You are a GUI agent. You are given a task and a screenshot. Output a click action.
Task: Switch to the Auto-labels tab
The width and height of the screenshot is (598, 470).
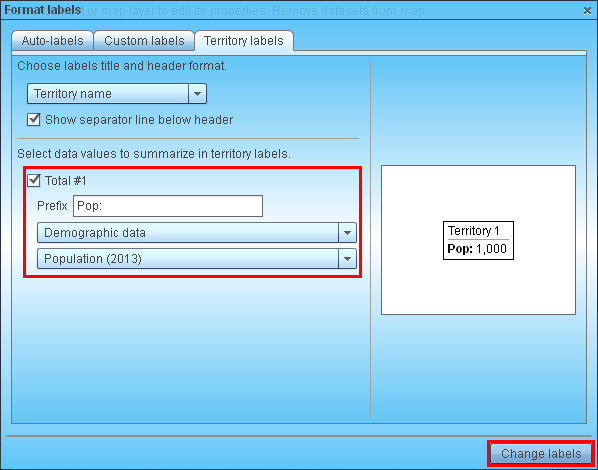click(53, 41)
